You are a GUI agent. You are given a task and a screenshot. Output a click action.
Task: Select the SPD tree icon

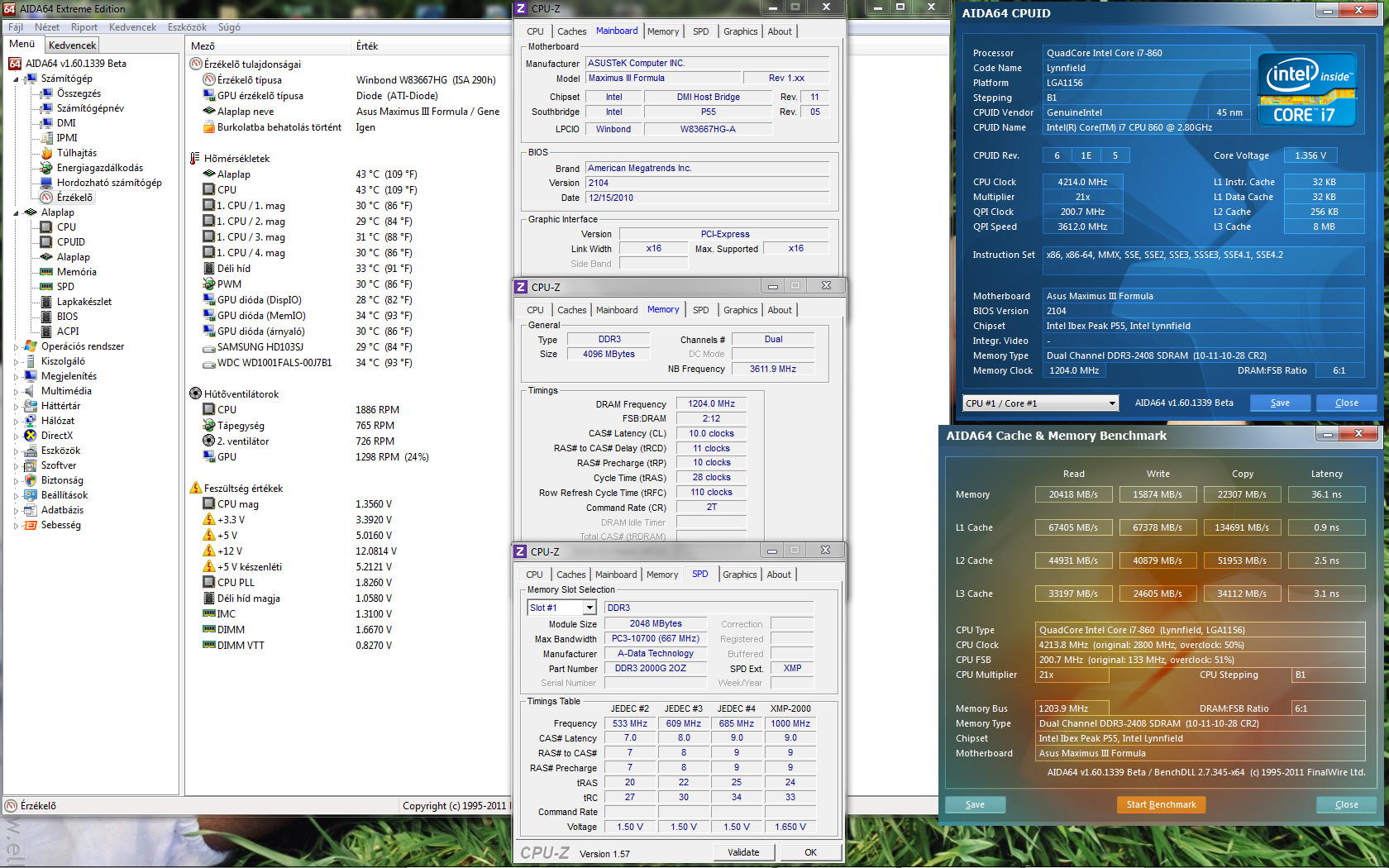(46, 287)
